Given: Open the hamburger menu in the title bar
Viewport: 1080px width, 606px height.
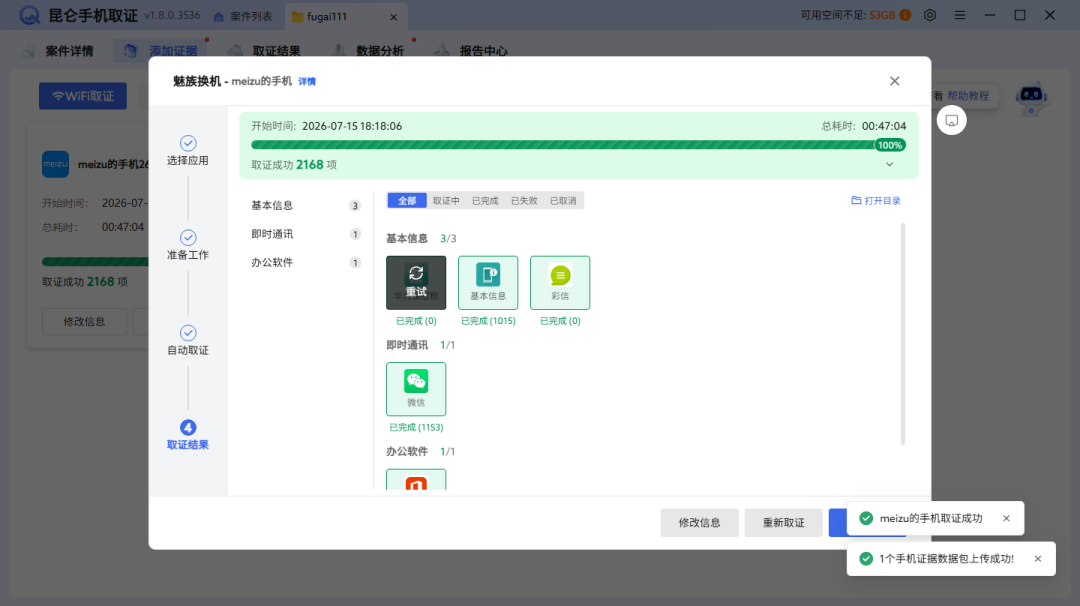Looking at the screenshot, I should [x=959, y=15].
